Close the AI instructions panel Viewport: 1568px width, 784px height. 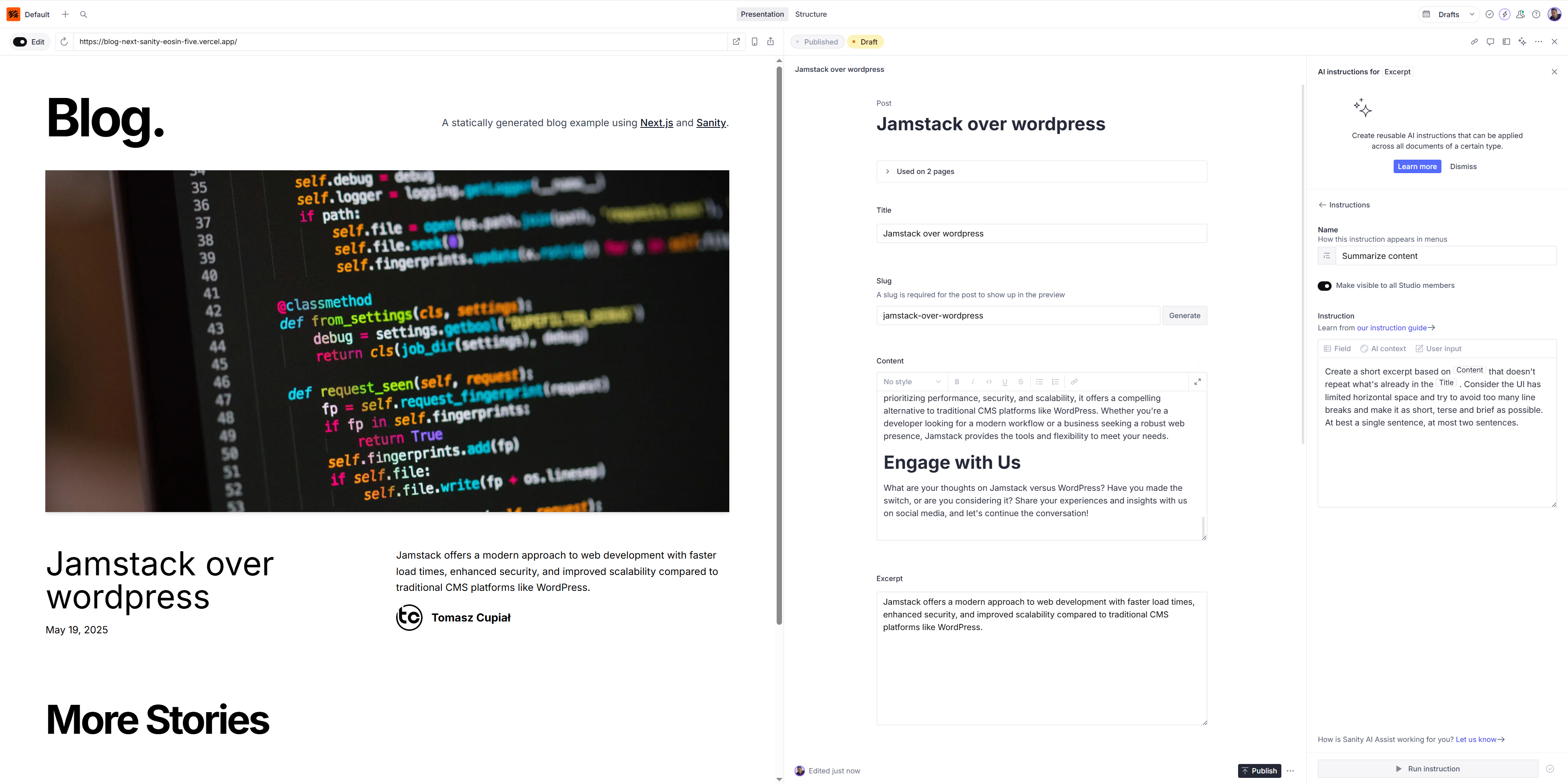click(x=1554, y=72)
